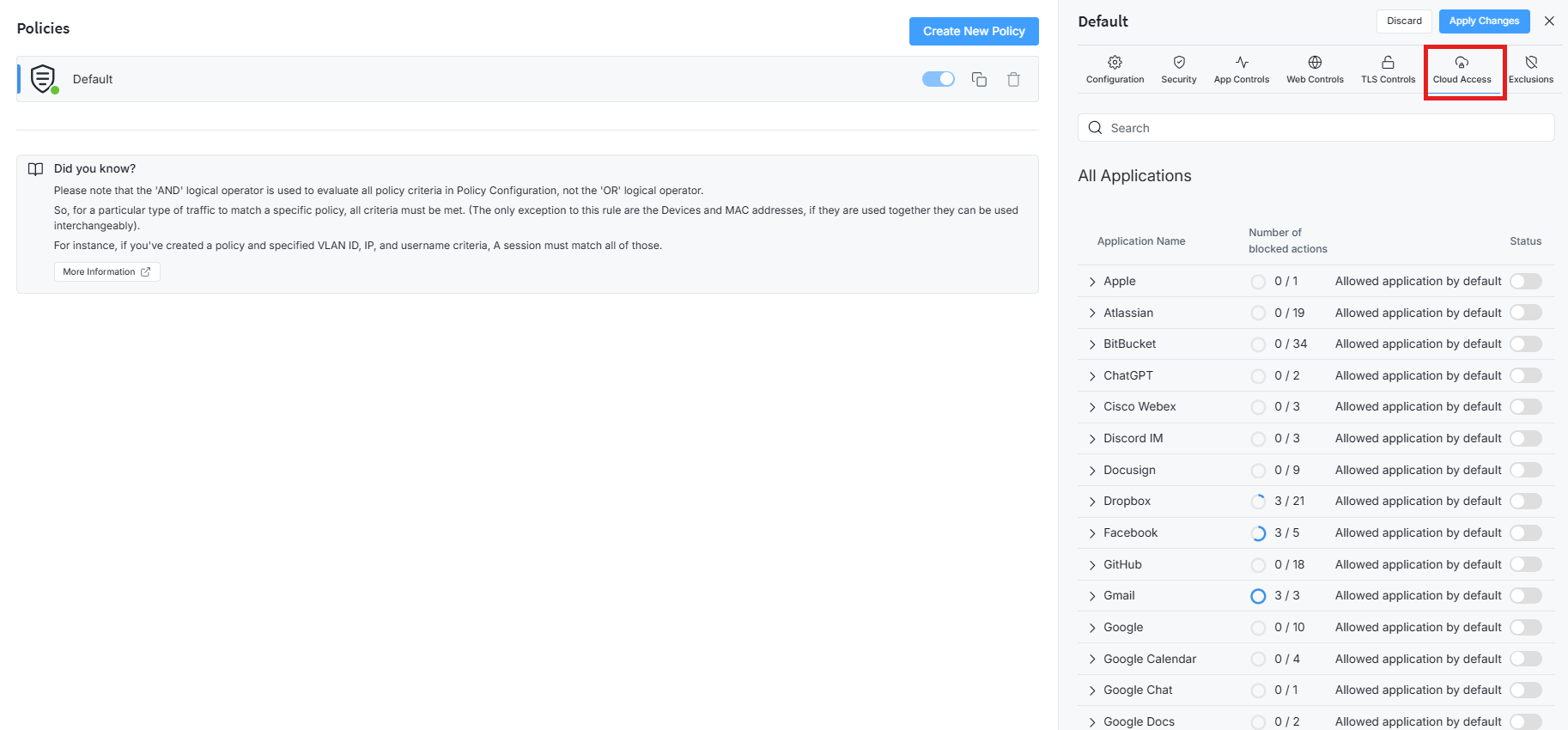Click the Default policy shield icon
1568x730 pixels.
pos(43,78)
